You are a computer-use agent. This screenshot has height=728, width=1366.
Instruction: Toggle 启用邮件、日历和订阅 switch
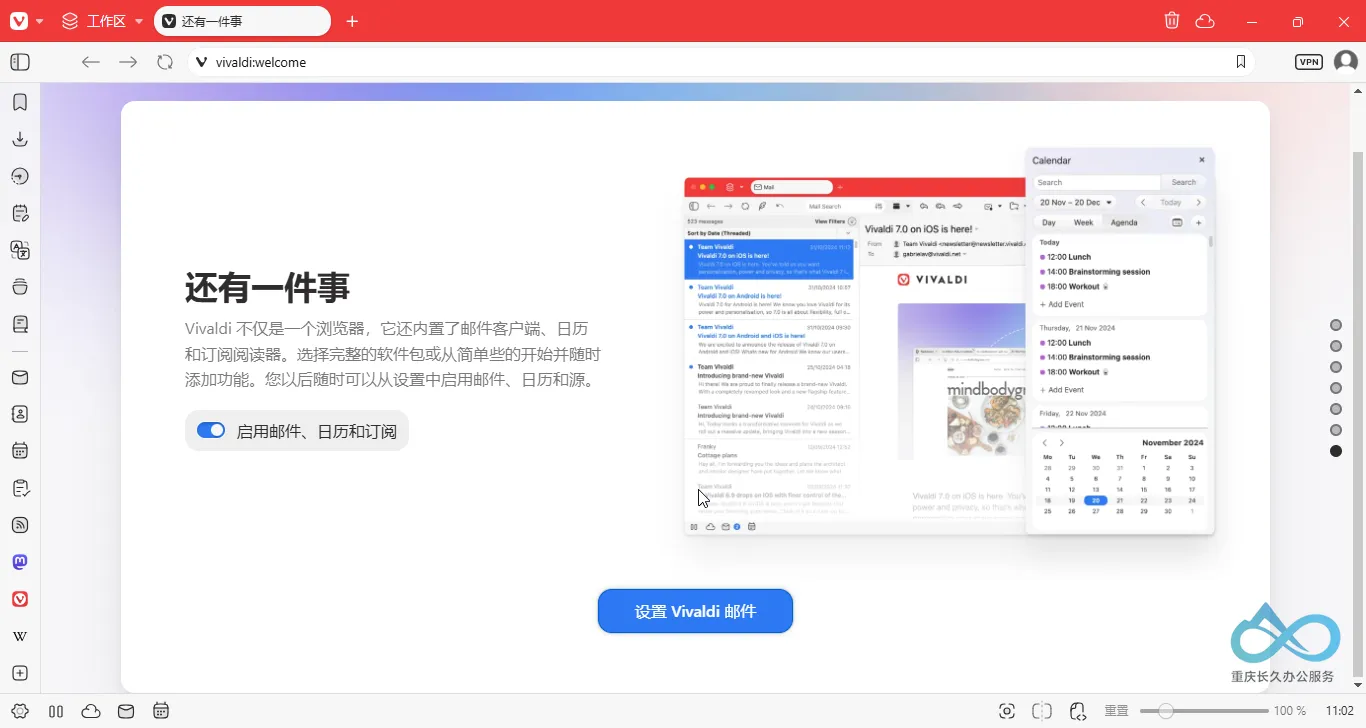click(x=211, y=431)
